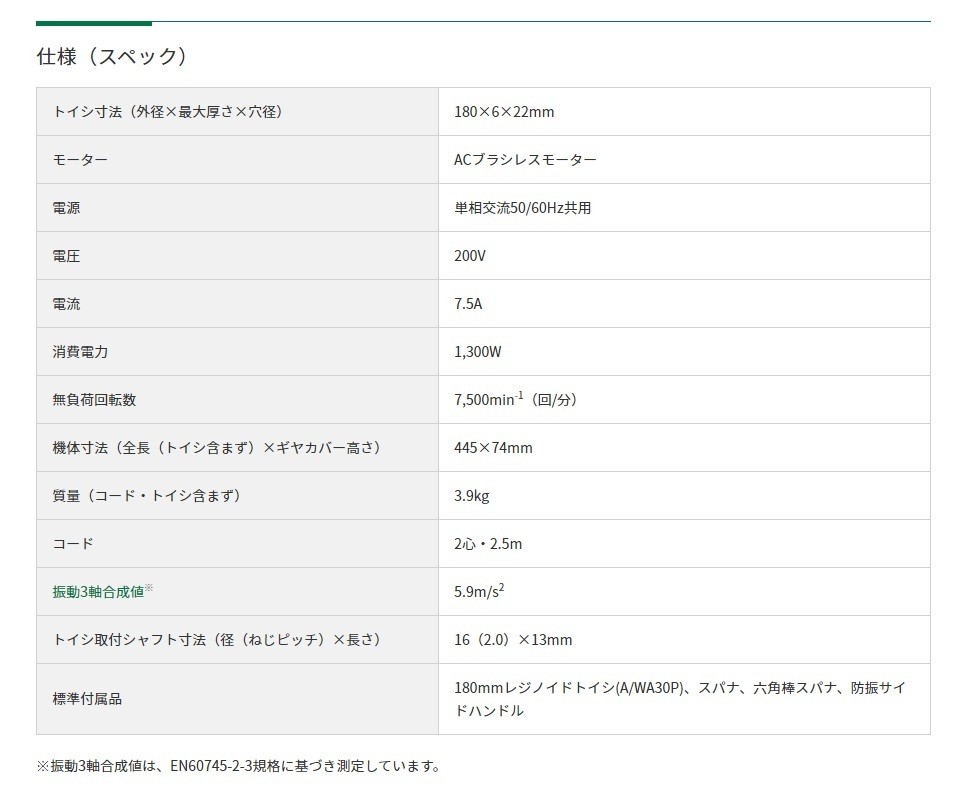Select the トイシ寸法（外径×最大厚さ×穴径） label

pos(167,112)
